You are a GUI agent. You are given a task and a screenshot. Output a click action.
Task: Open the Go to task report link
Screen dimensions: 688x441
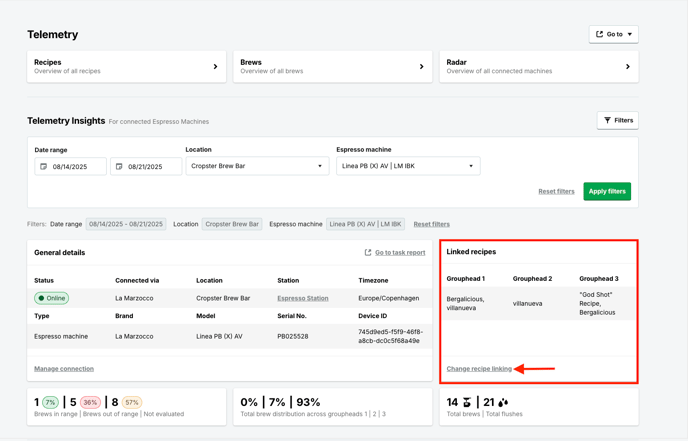point(400,253)
